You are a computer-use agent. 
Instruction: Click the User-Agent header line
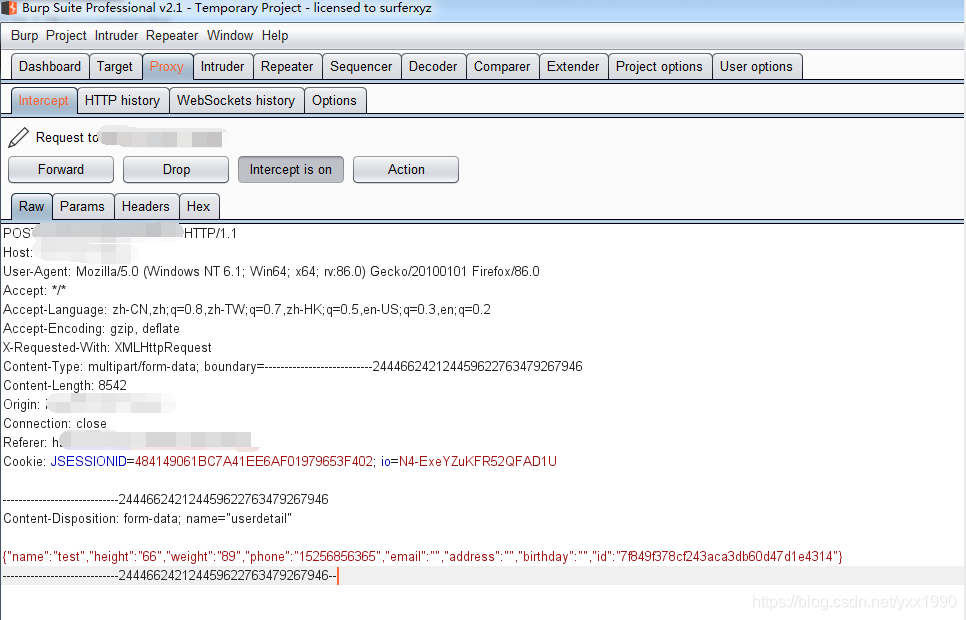click(271, 272)
